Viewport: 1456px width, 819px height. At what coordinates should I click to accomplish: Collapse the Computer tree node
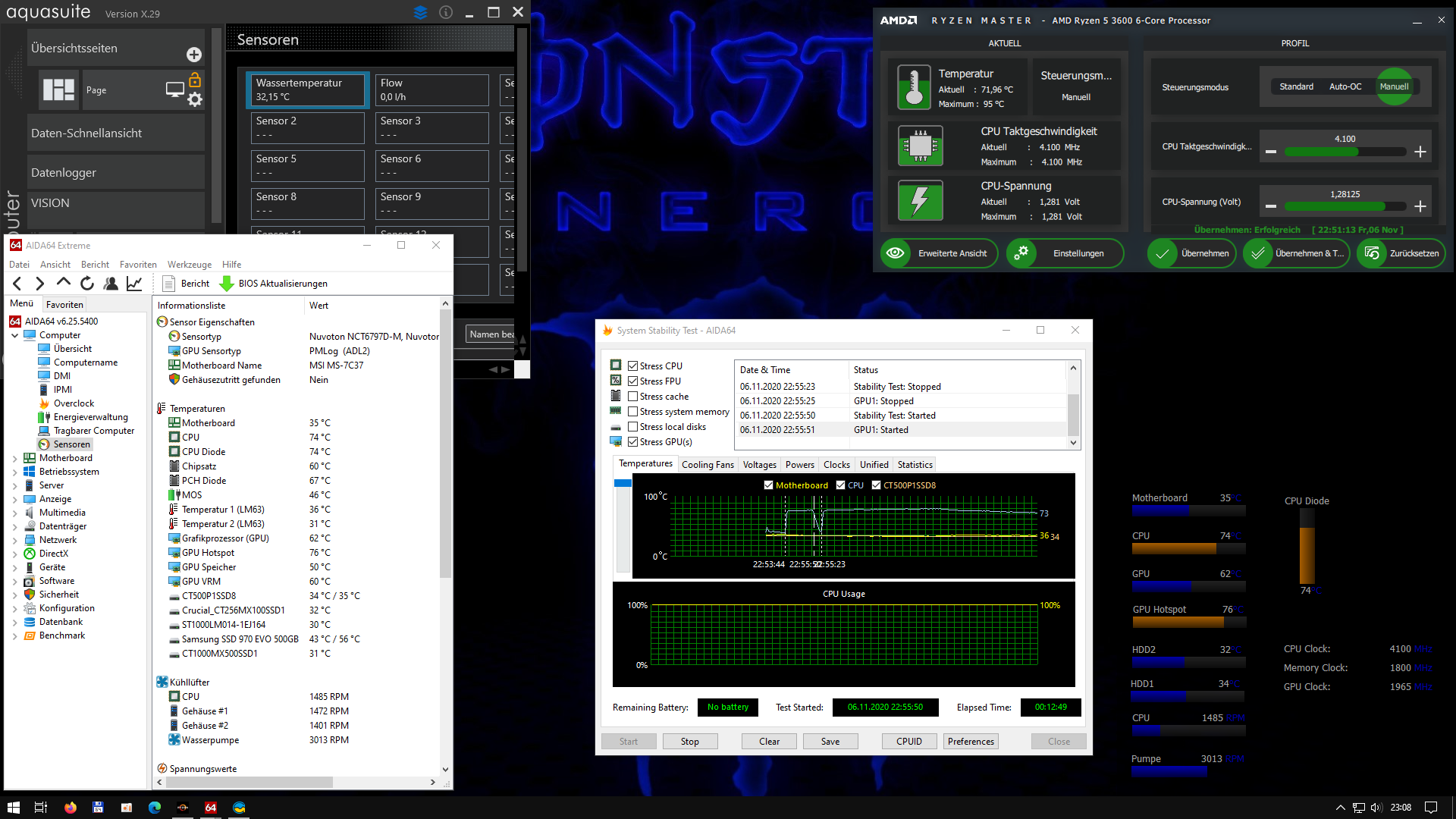pos(14,335)
